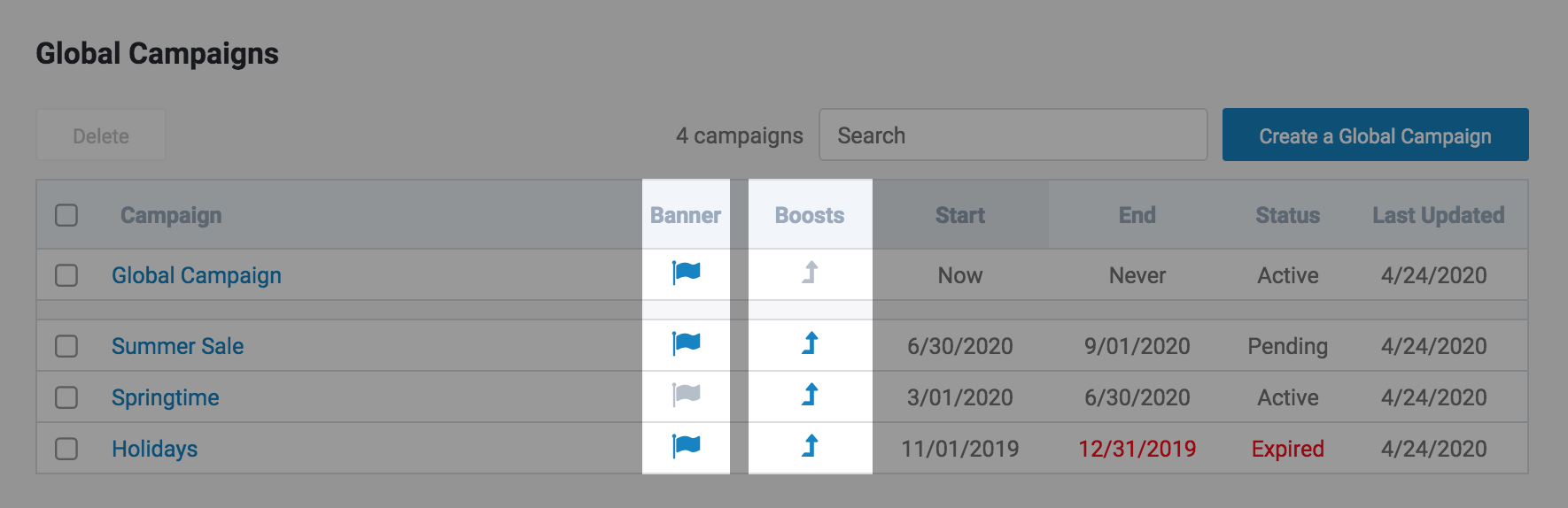Click the Summer Sale banner flag icon

[687, 343]
